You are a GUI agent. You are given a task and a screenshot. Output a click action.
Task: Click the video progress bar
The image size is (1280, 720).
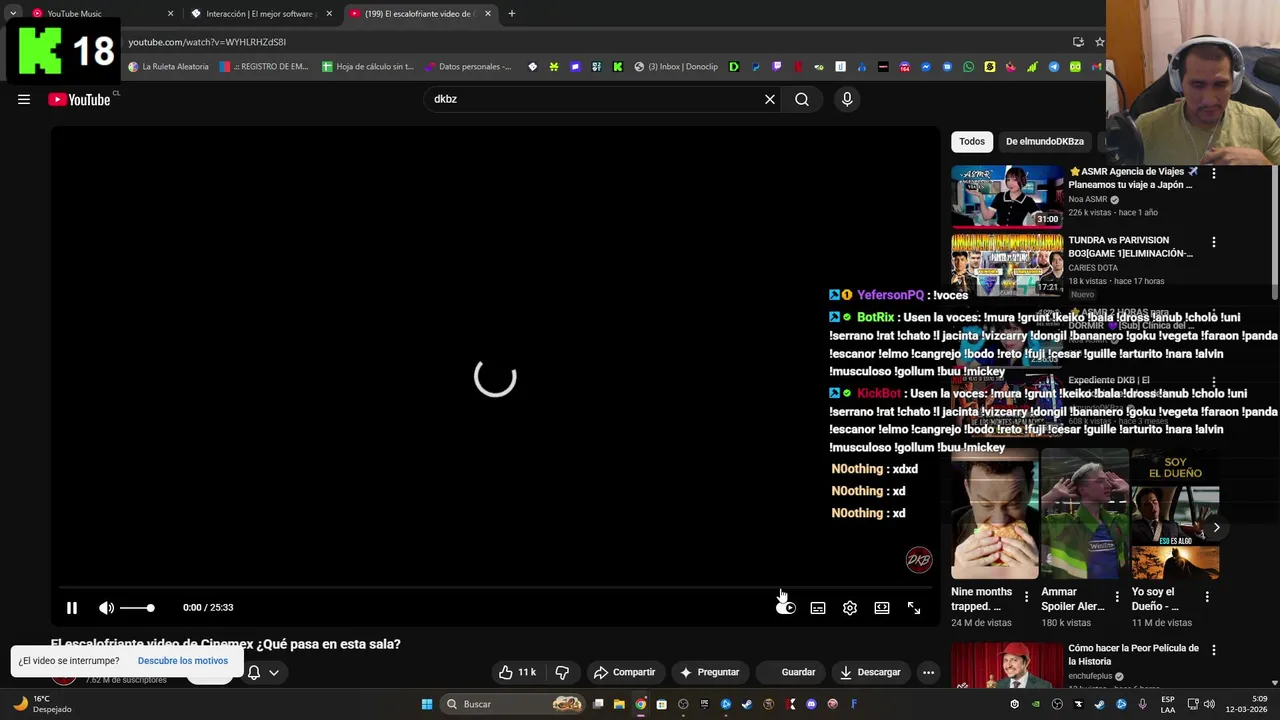(495, 588)
